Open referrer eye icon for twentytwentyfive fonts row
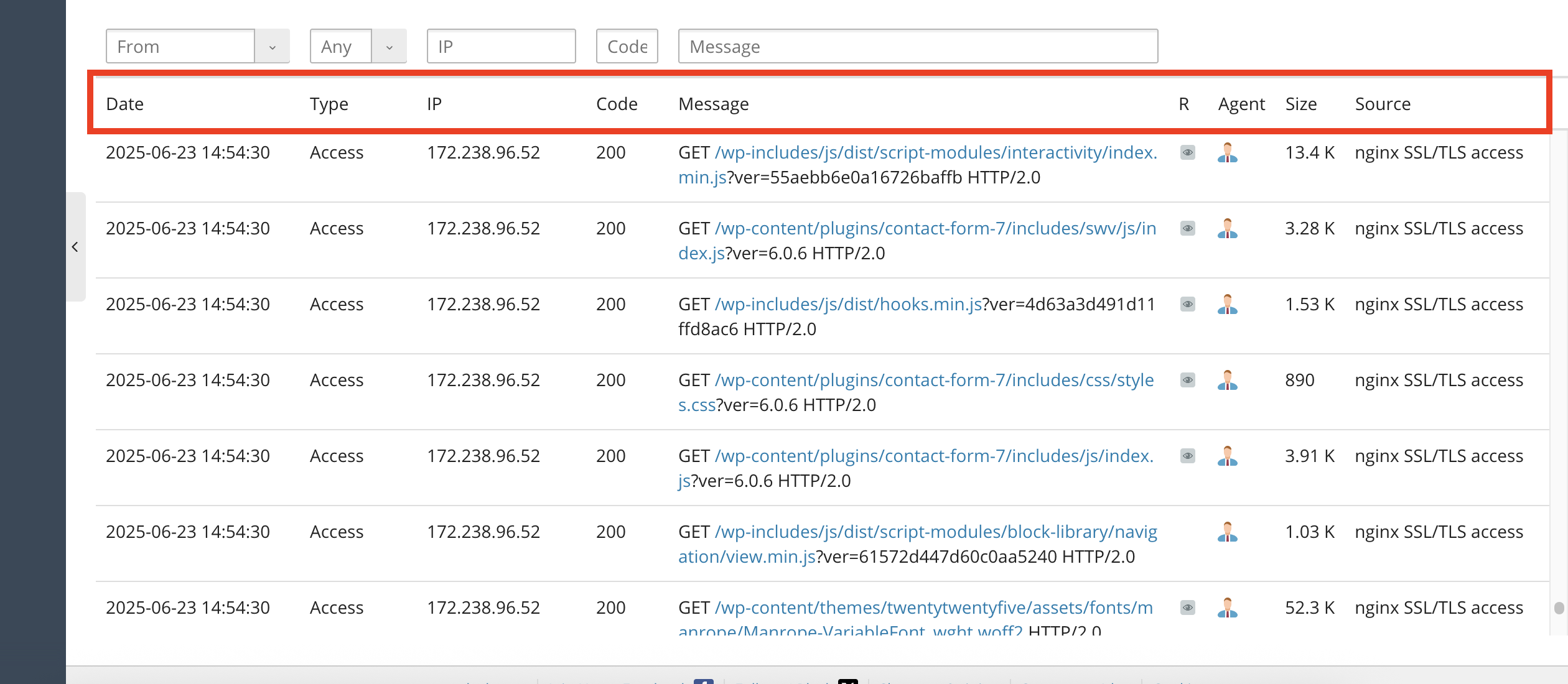1568x684 pixels. click(x=1187, y=608)
